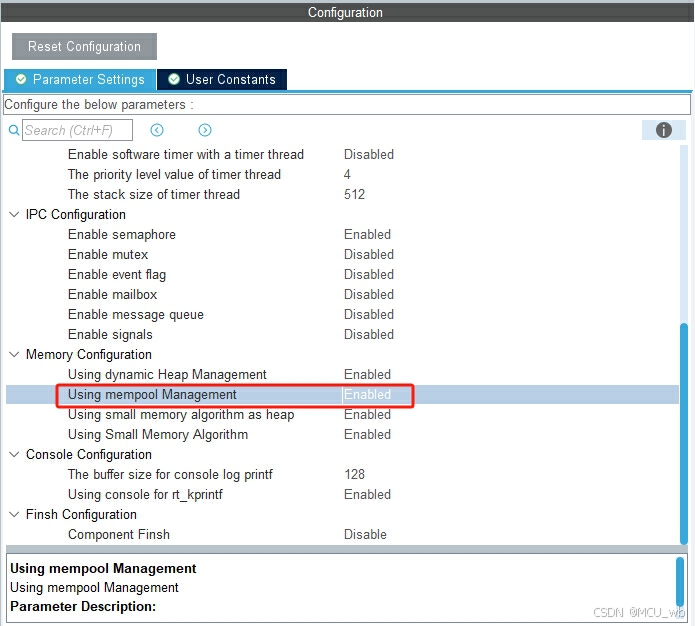Collapse IPC Configuration section
The image size is (695, 626).
(x=14, y=215)
